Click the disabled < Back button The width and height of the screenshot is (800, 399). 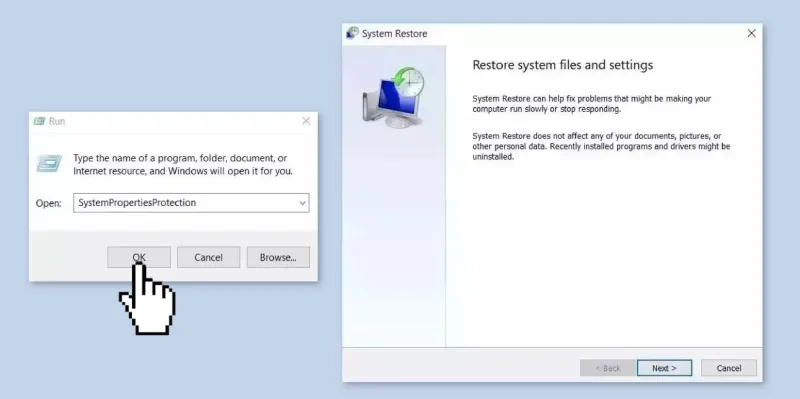[x=608, y=368]
